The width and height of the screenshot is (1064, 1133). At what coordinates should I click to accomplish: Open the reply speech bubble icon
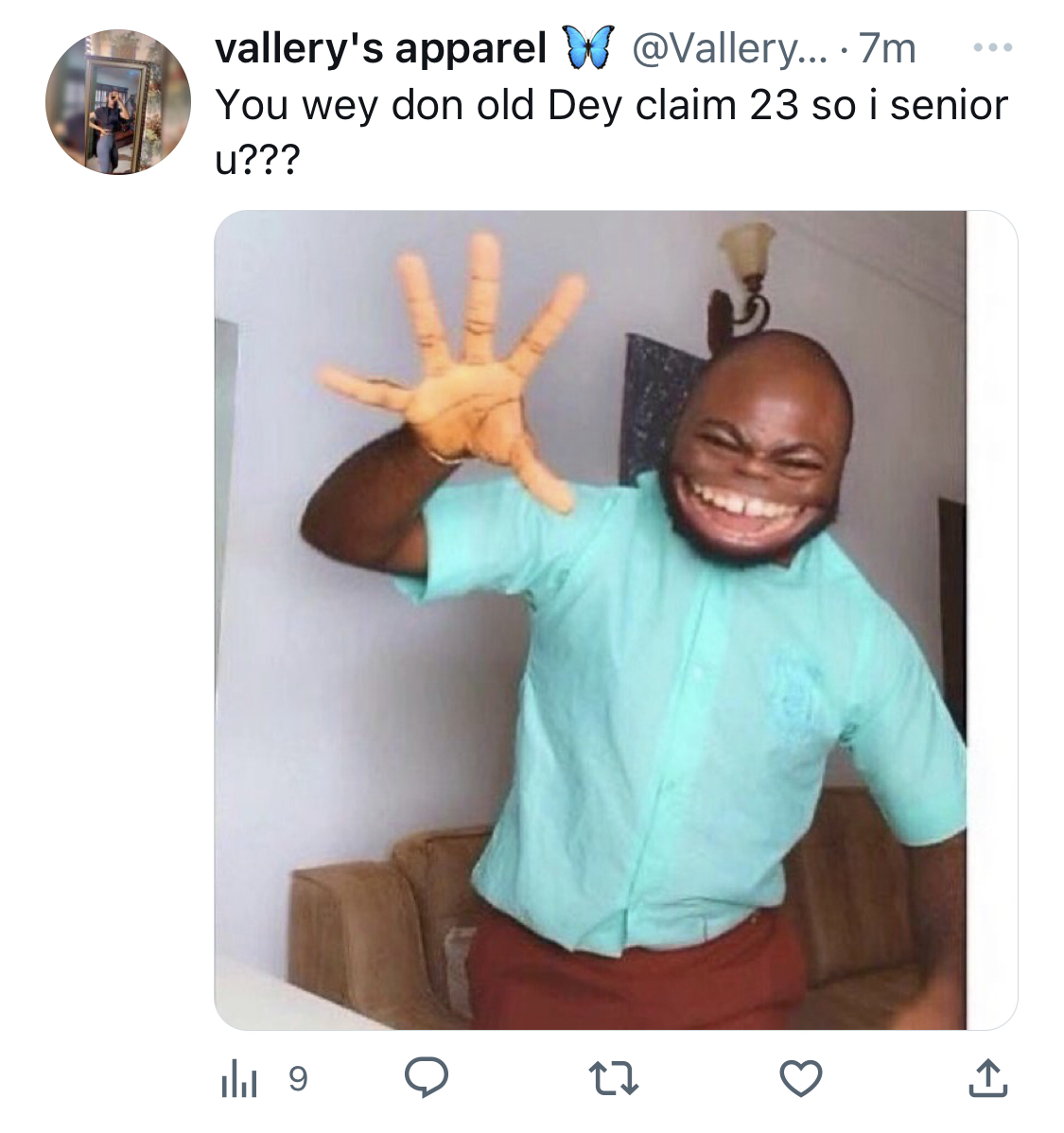coord(427,1077)
